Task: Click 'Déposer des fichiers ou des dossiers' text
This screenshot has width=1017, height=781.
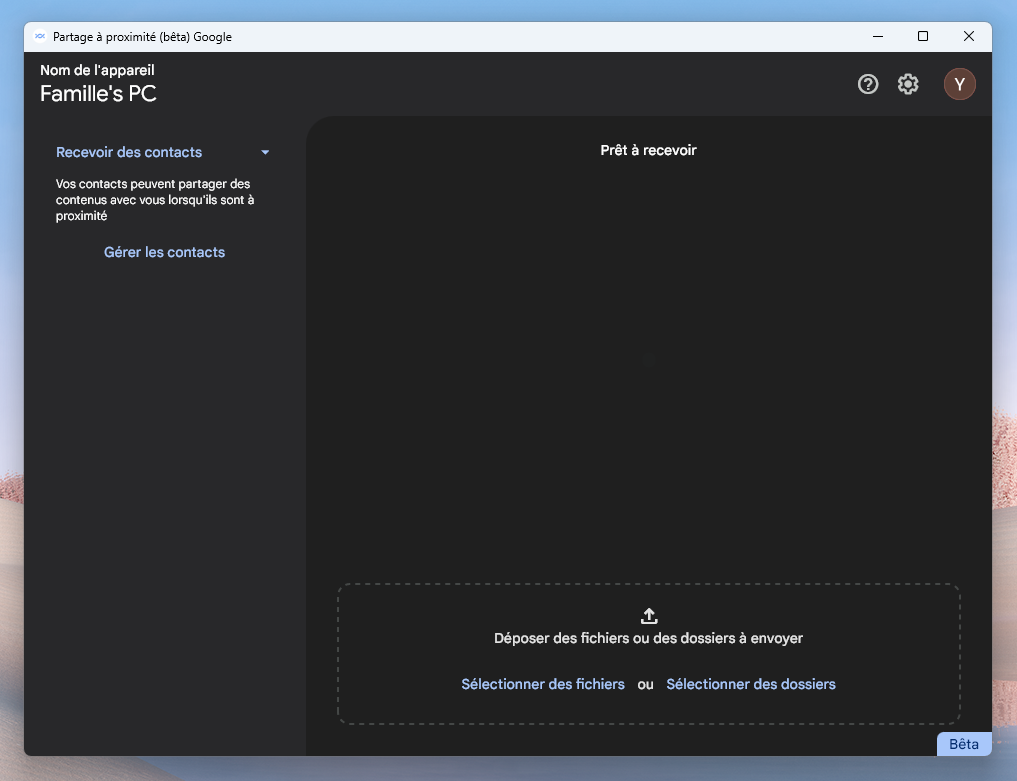Action: click(648, 638)
